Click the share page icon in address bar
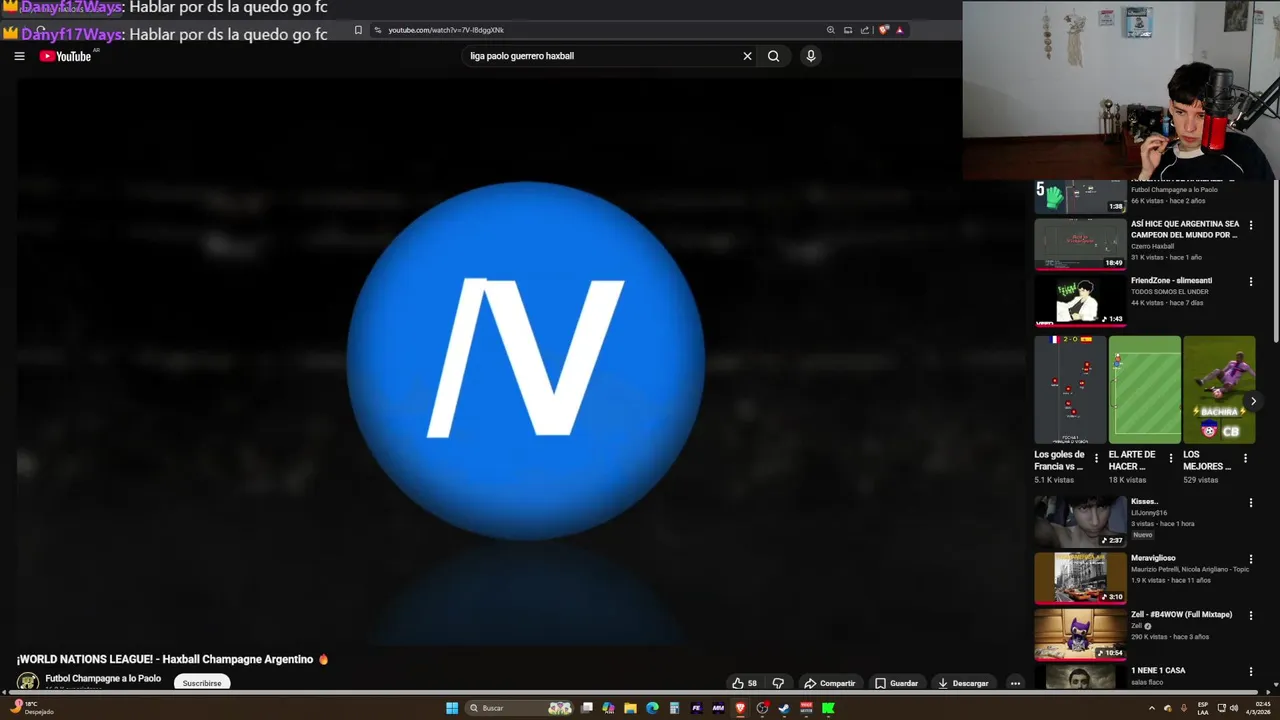The height and width of the screenshot is (720, 1280). coord(865,30)
